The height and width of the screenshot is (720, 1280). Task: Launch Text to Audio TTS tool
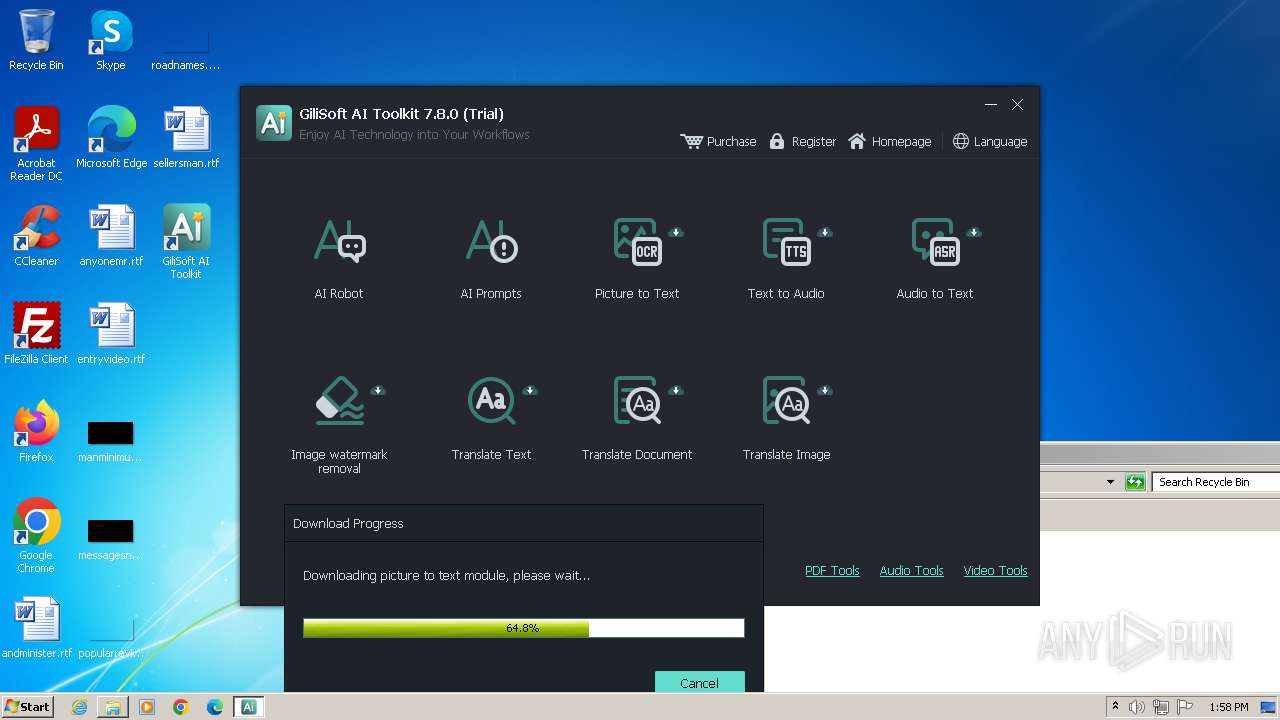786,258
